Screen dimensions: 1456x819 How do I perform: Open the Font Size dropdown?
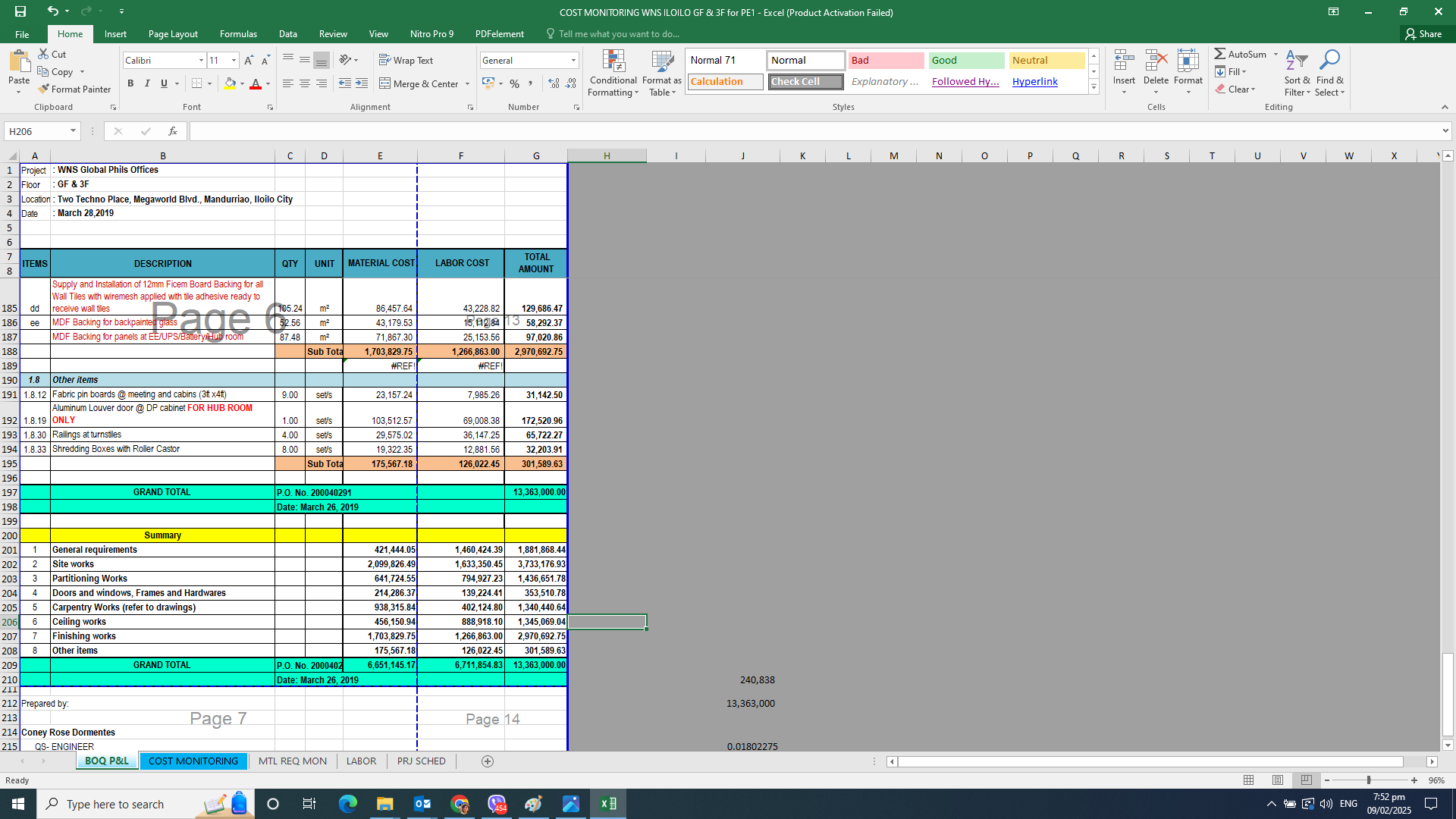(232, 60)
